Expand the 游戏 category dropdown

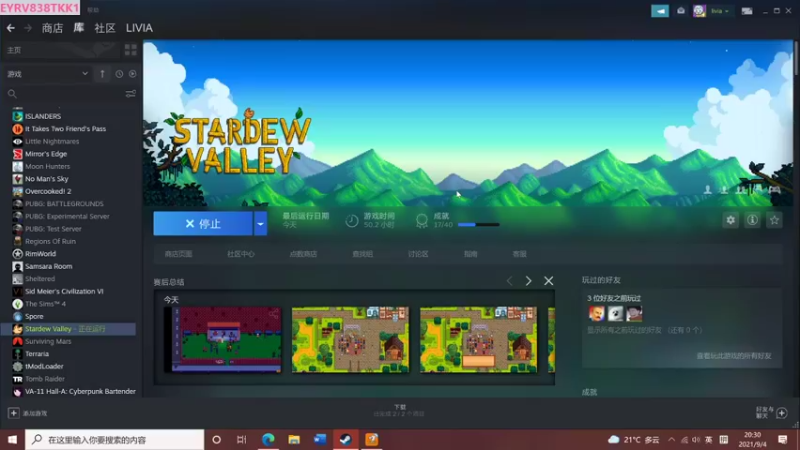[47, 74]
